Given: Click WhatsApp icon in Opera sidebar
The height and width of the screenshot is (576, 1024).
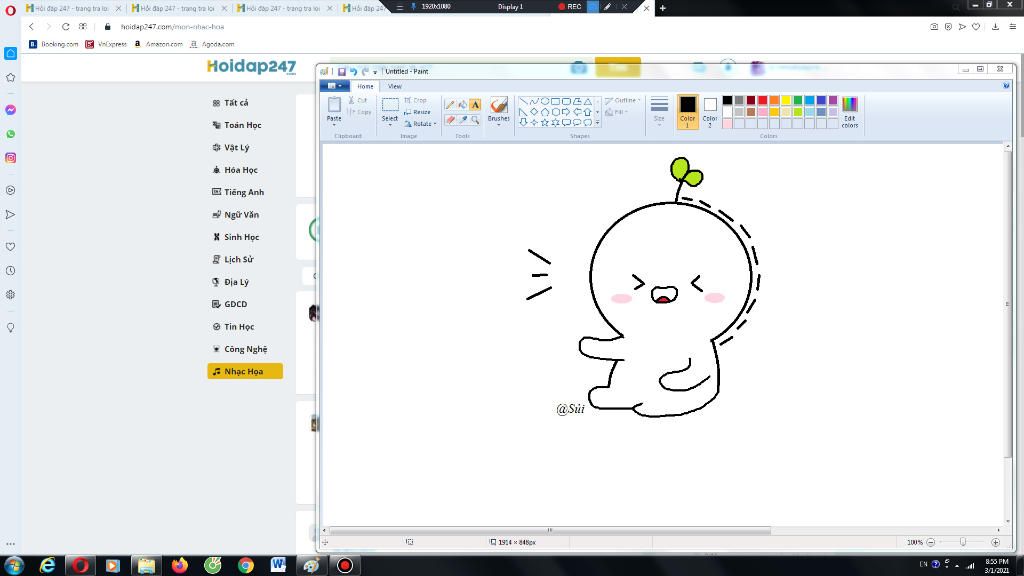Looking at the screenshot, I should click(x=10, y=134).
